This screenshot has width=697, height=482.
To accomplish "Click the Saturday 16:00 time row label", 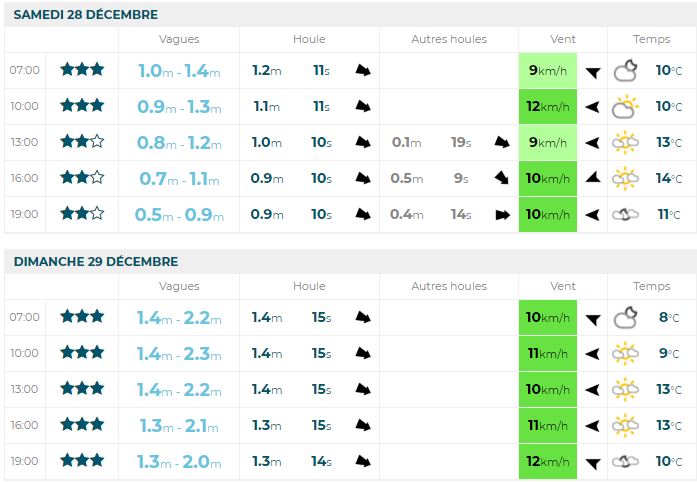I will (x=25, y=178).
